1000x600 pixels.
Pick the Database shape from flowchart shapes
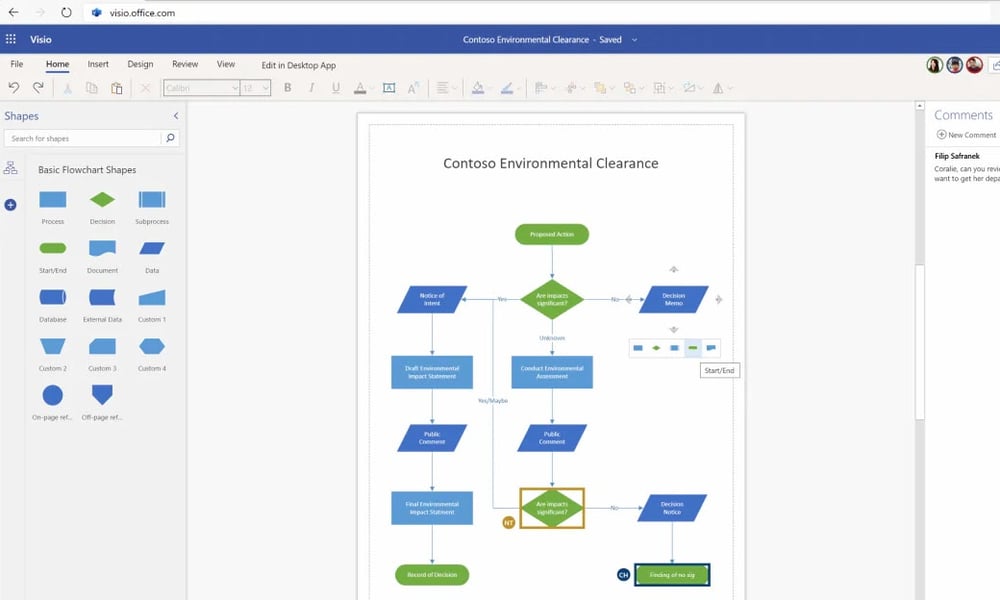[x=53, y=298]
